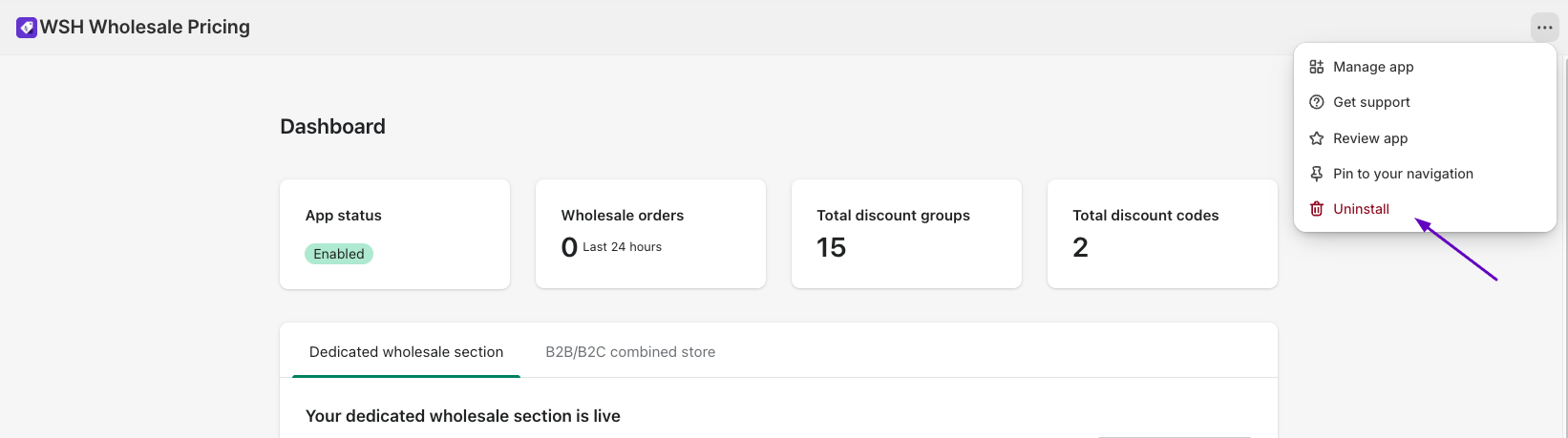The height and width of the screenshot is (438, 1568).
Task: Click the pin icon in the menu
Action: 1316,174
